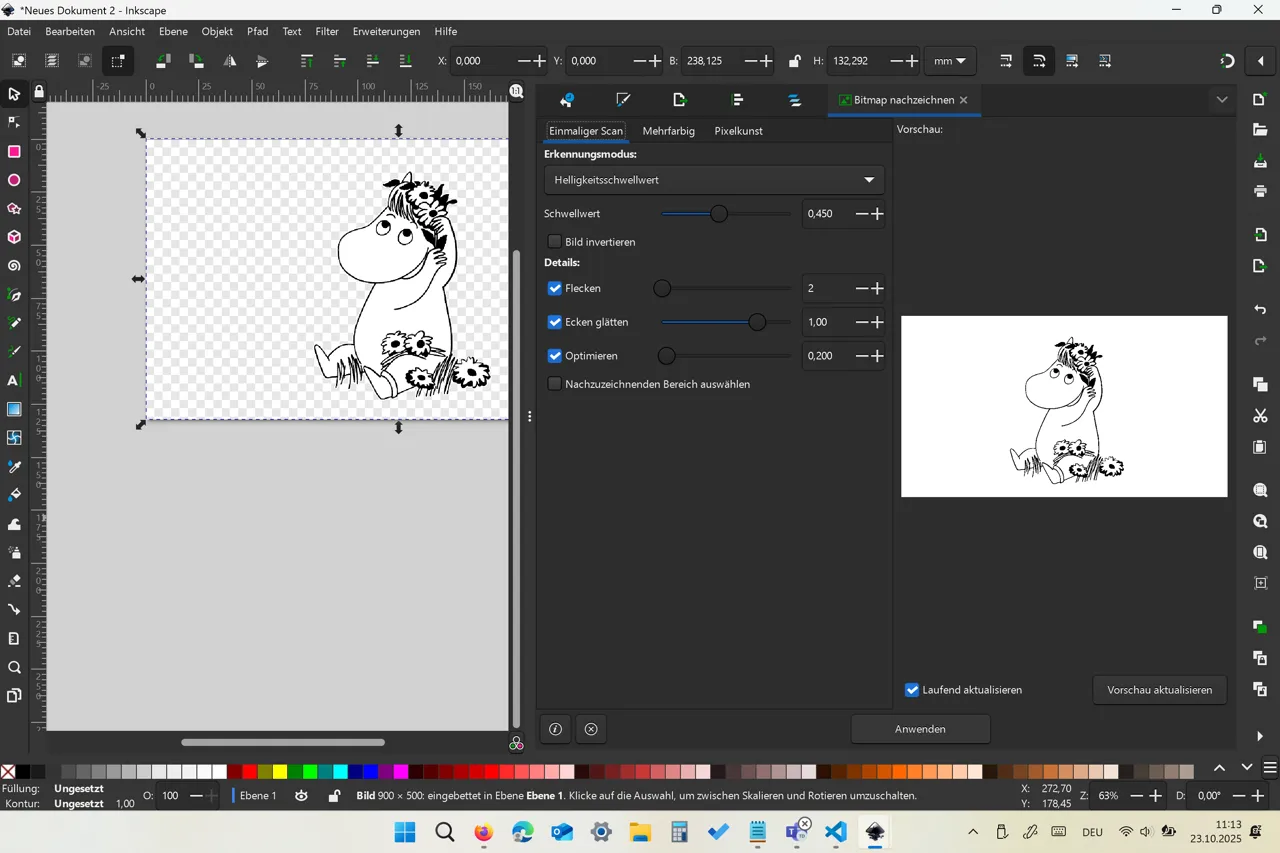The height and width of the screenshot is (853, 1280).
Task: Open the Pfad menu
Action: pos(258,31)
